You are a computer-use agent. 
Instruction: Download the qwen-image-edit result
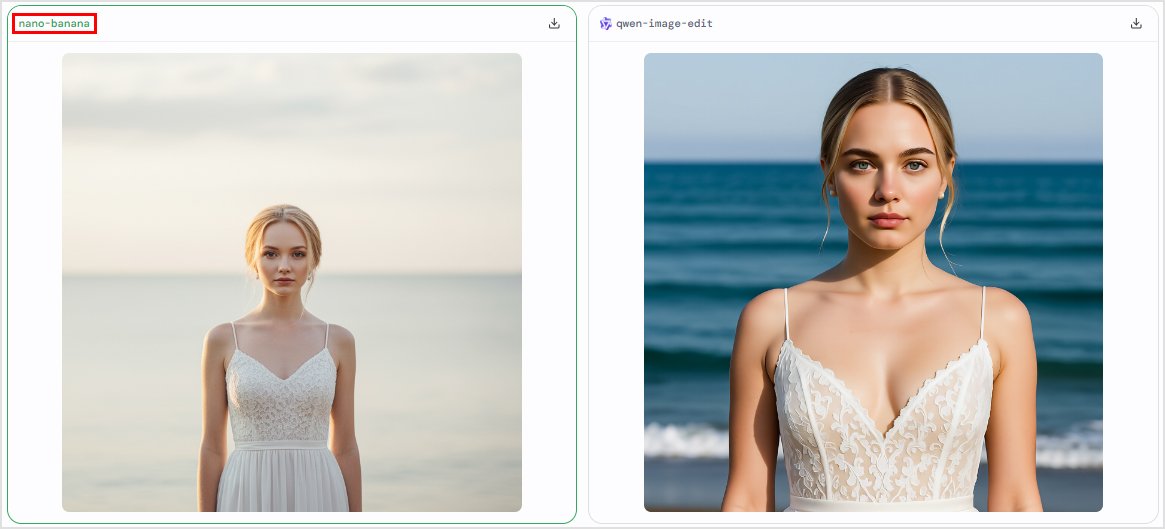point(1136,24)
